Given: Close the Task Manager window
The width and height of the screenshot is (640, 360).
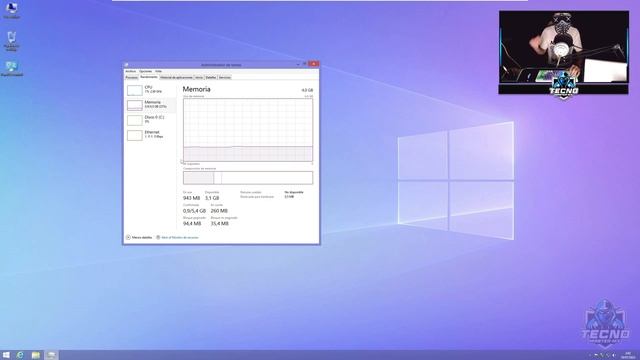Looking at the screenshot, I should (313, 64).
